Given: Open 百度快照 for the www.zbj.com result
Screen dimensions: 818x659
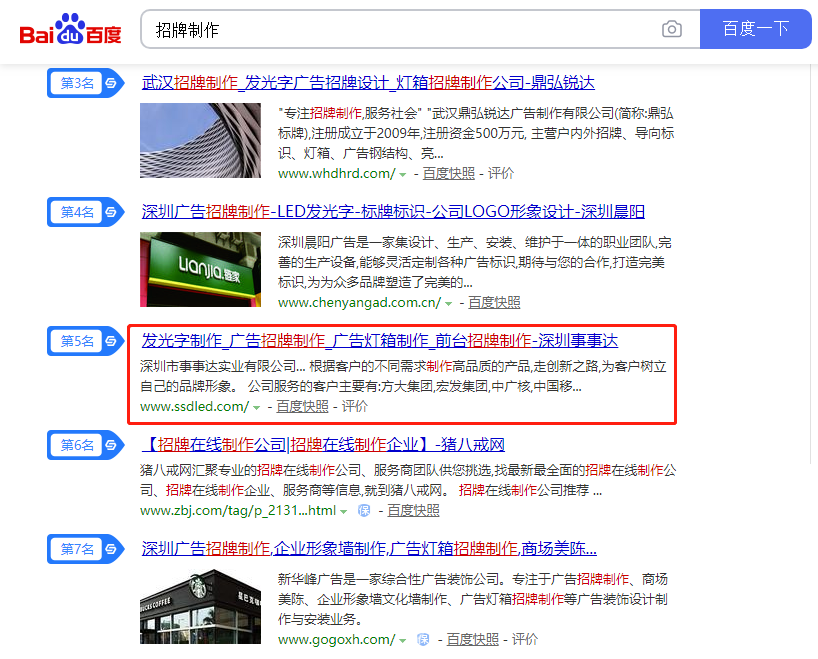Looking at the screenshot, I should (x=413, y=510).
